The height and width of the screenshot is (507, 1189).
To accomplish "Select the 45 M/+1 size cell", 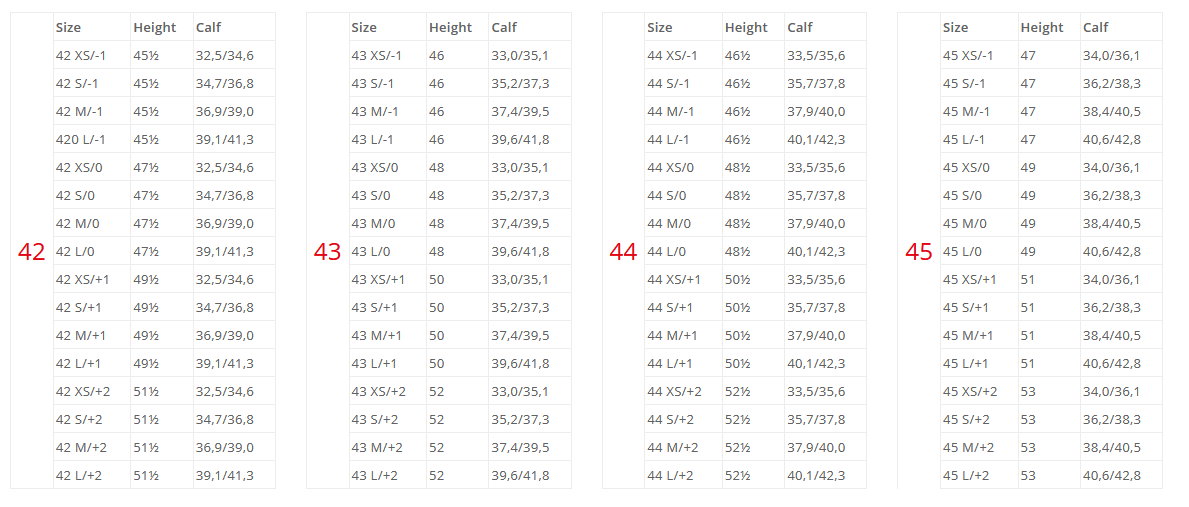I will [979, 336].
